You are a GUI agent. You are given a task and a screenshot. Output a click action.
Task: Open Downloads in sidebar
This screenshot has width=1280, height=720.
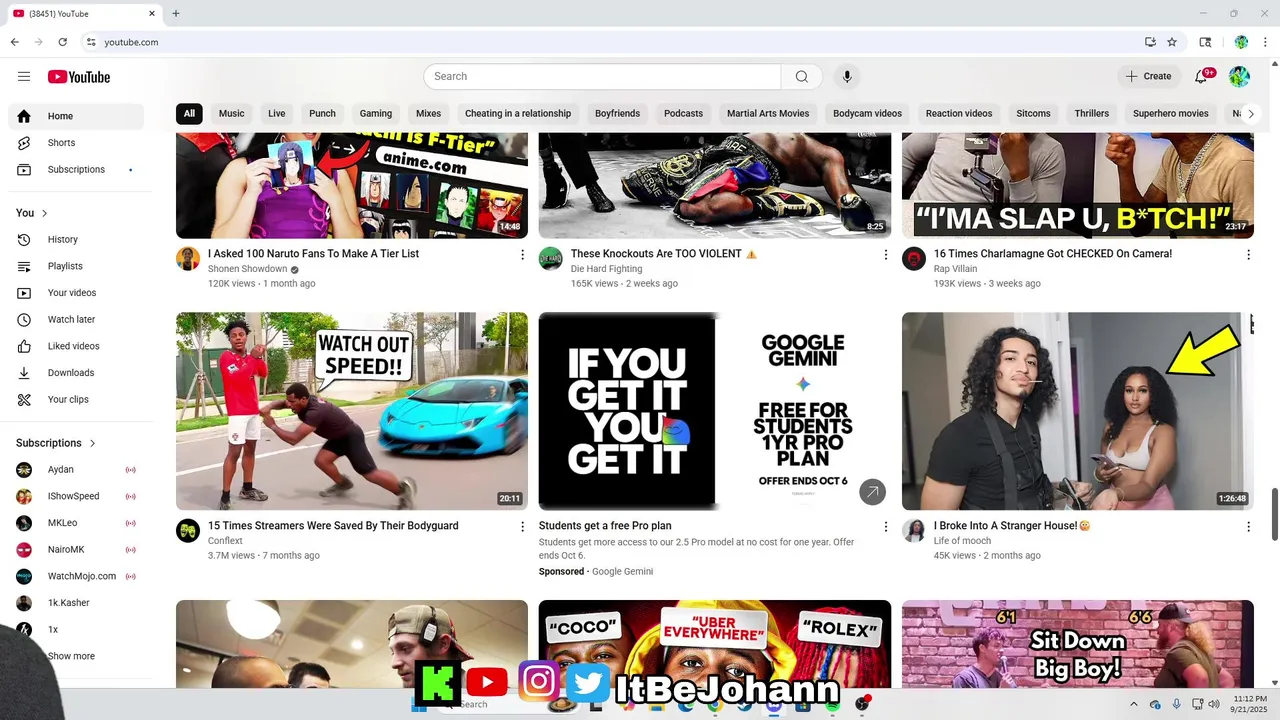[x=76, y=373]
